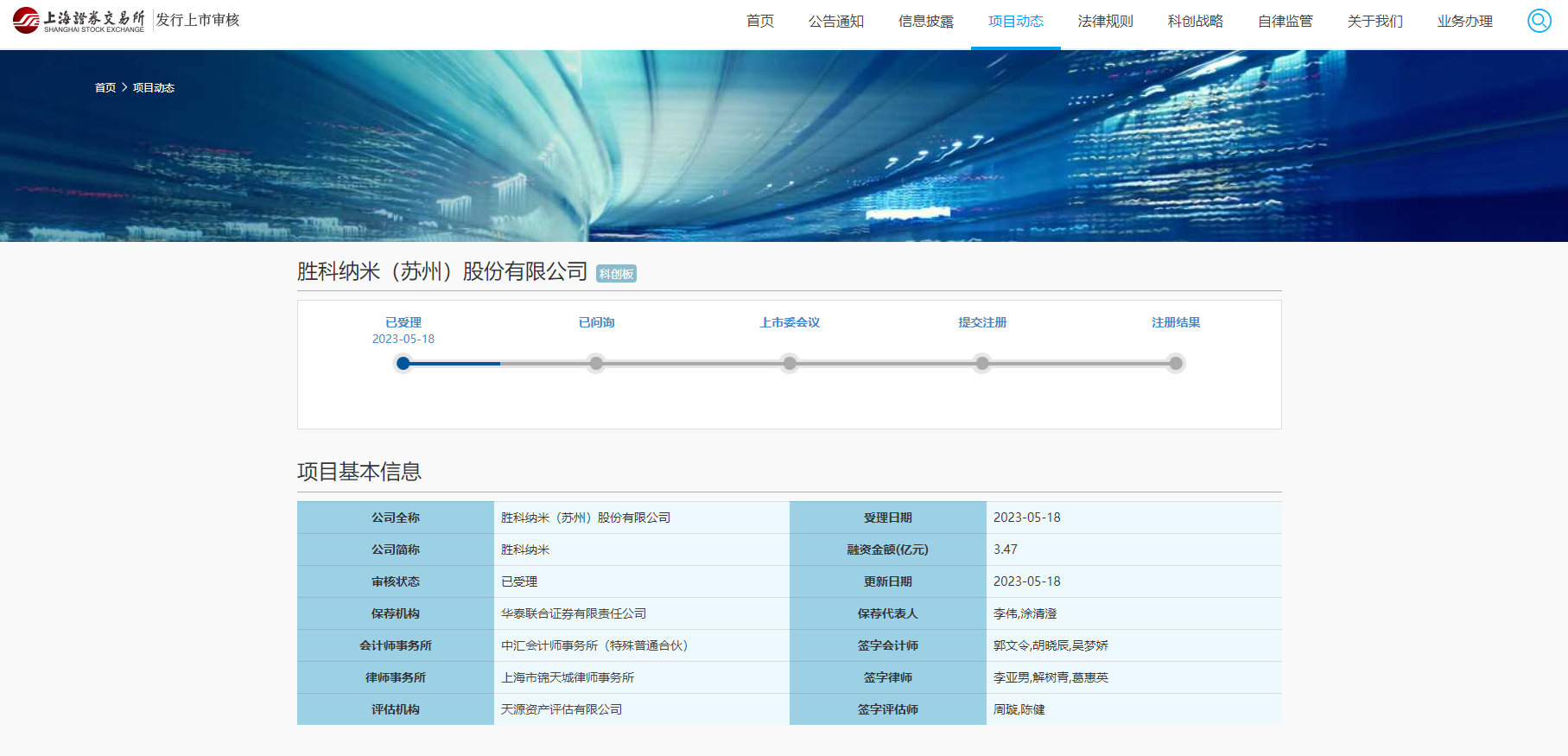Click the 受理日期 label cell
This screenshot has height=756, width=1568.
(888, 518)
